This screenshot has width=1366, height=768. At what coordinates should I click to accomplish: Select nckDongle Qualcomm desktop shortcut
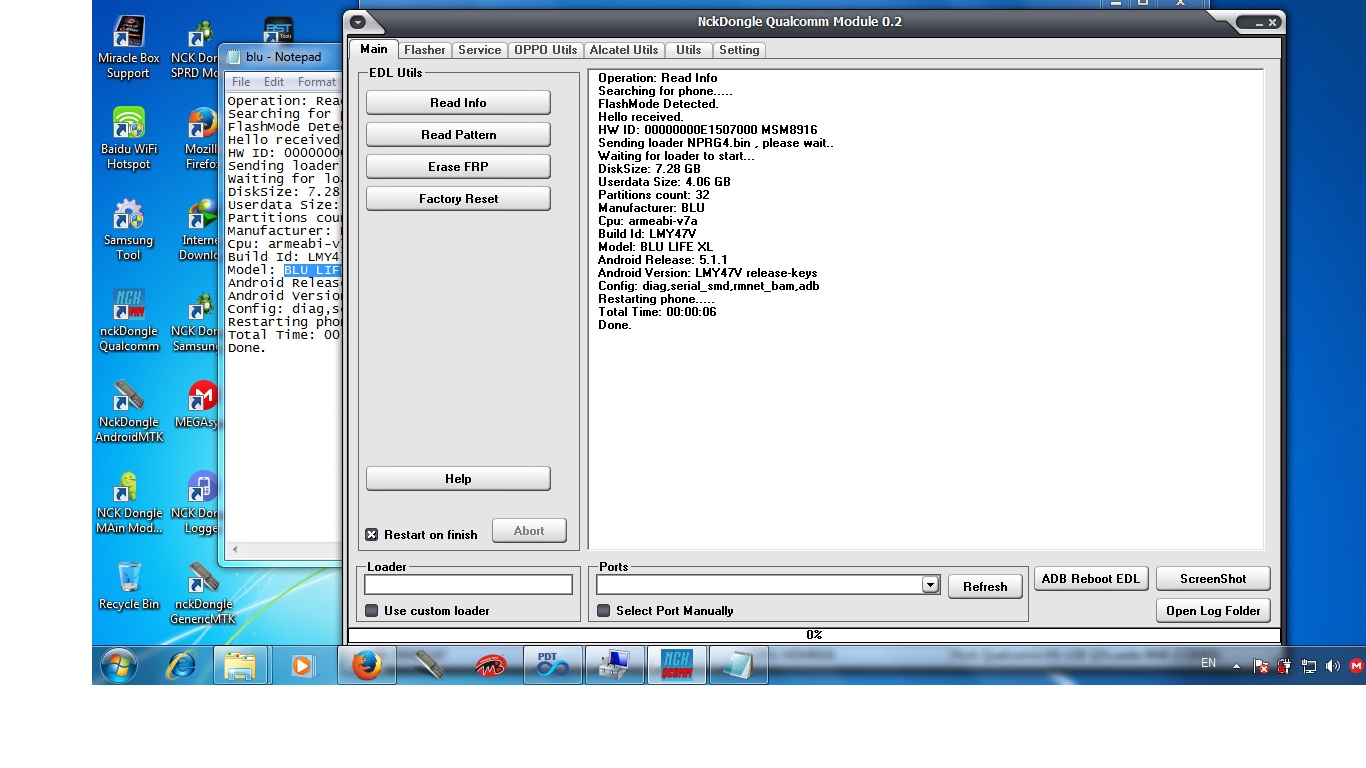click(128, 321)
